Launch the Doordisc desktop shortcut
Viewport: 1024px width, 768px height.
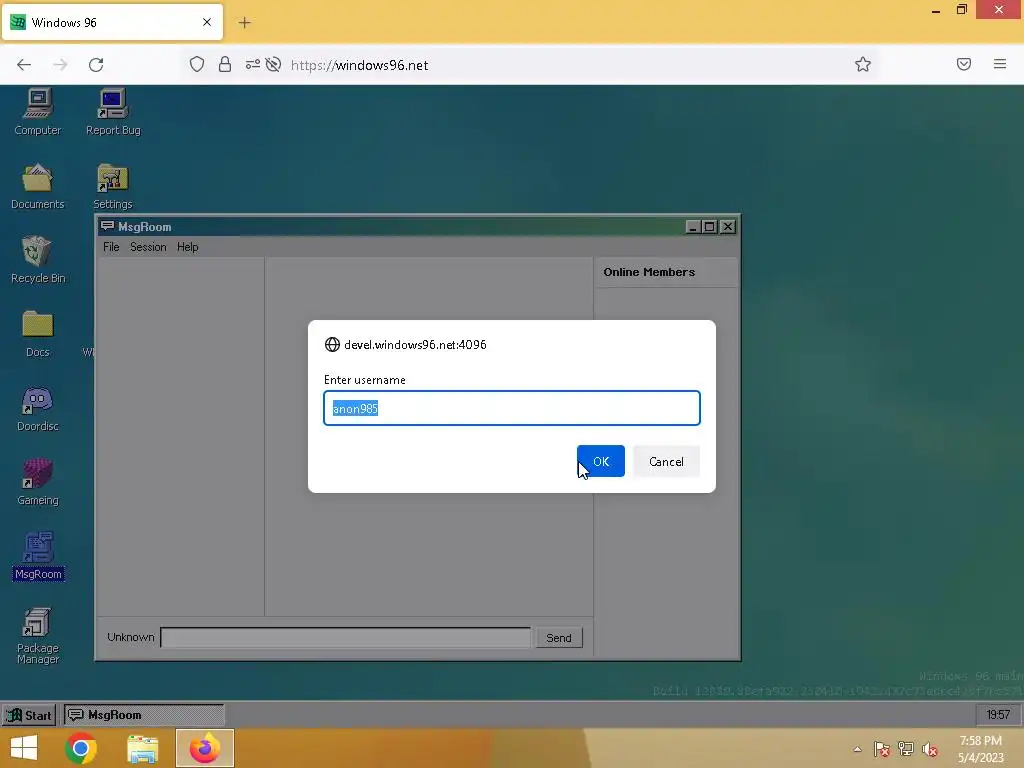coord(38,408)
